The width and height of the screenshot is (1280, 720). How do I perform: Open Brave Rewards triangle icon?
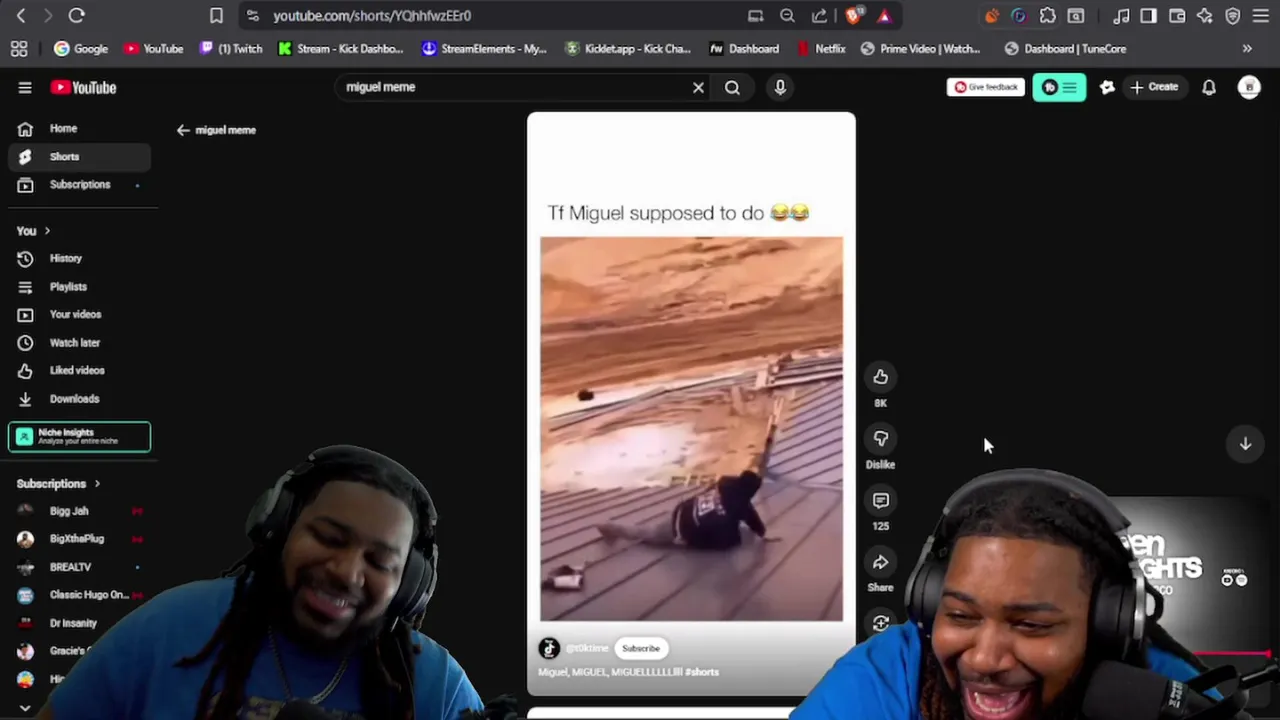click(884, 15)
